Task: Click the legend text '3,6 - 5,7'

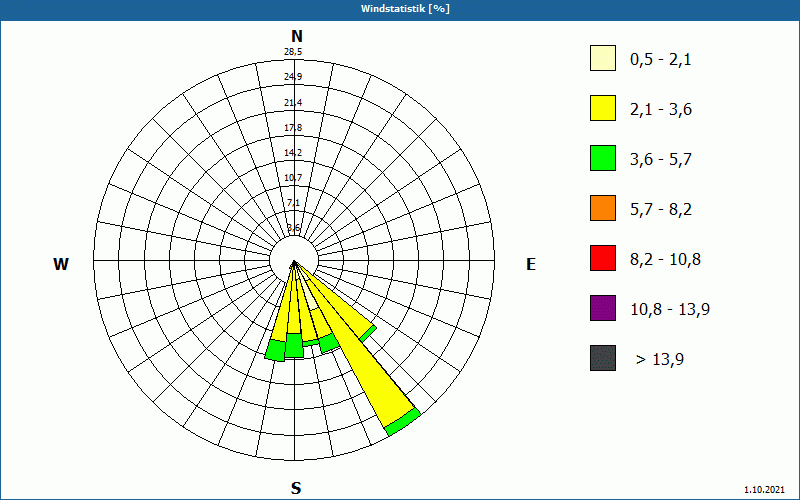Action: (661, 160)
